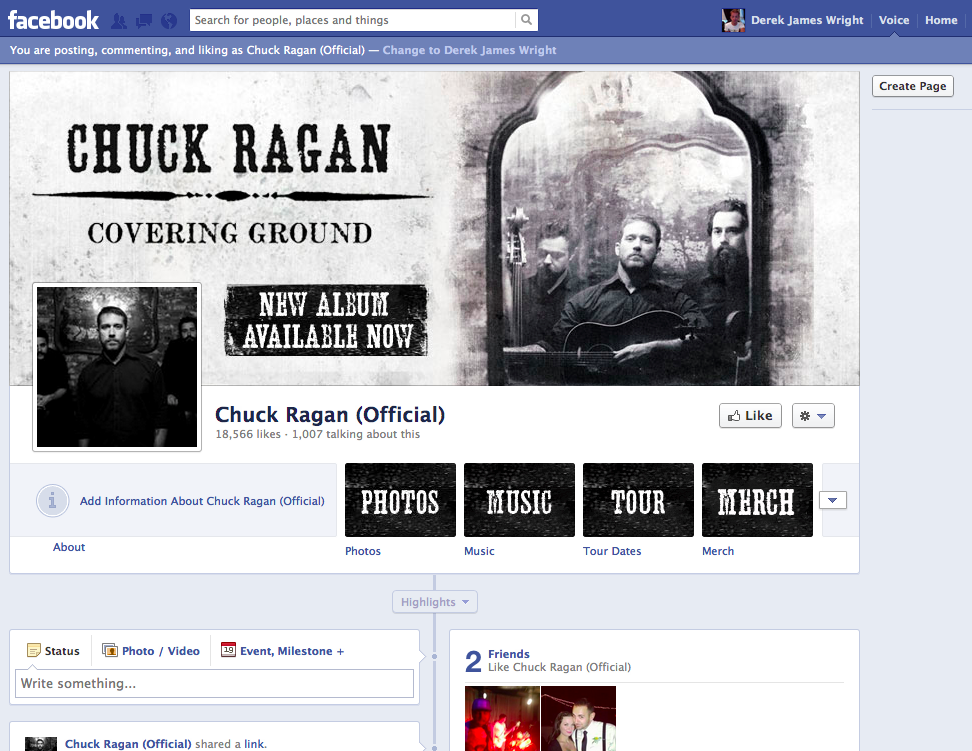The height and width of the screenshot is (751, 972).
Task: Click the Status note icon
Action: point(33,651)
